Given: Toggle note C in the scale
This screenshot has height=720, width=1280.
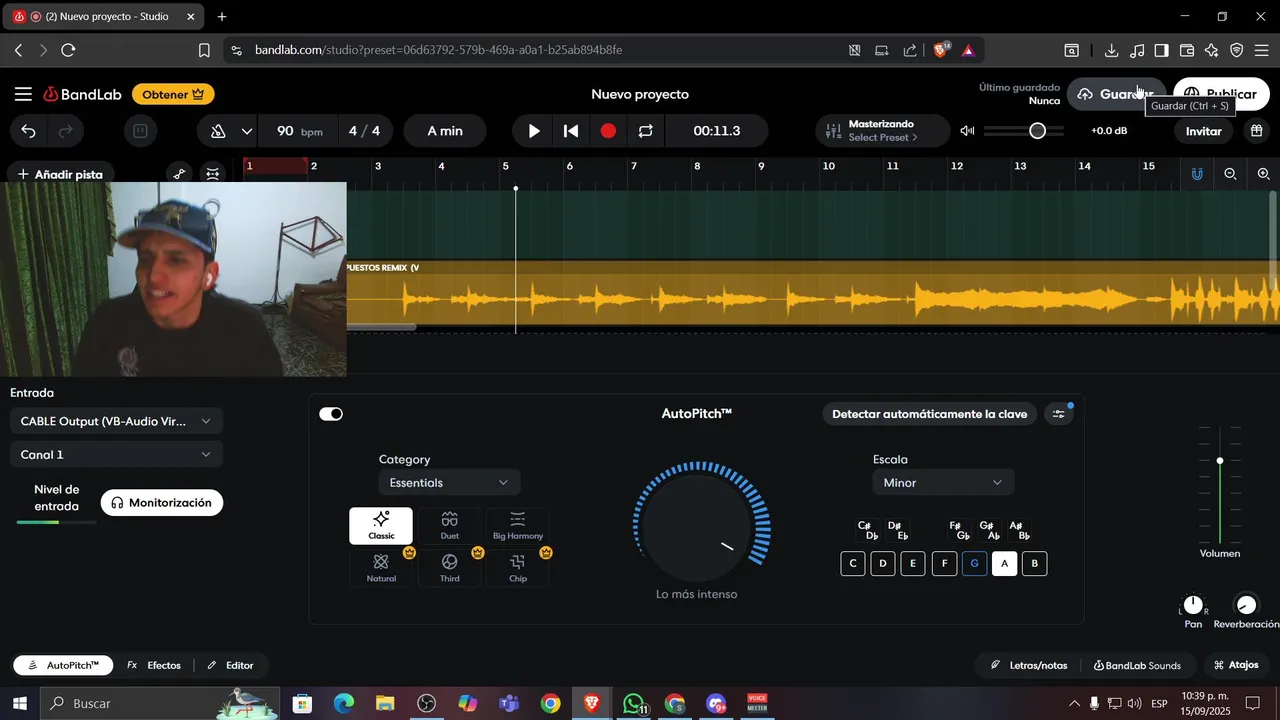Looking at the screenshot, I should click(x=853, y=564).
